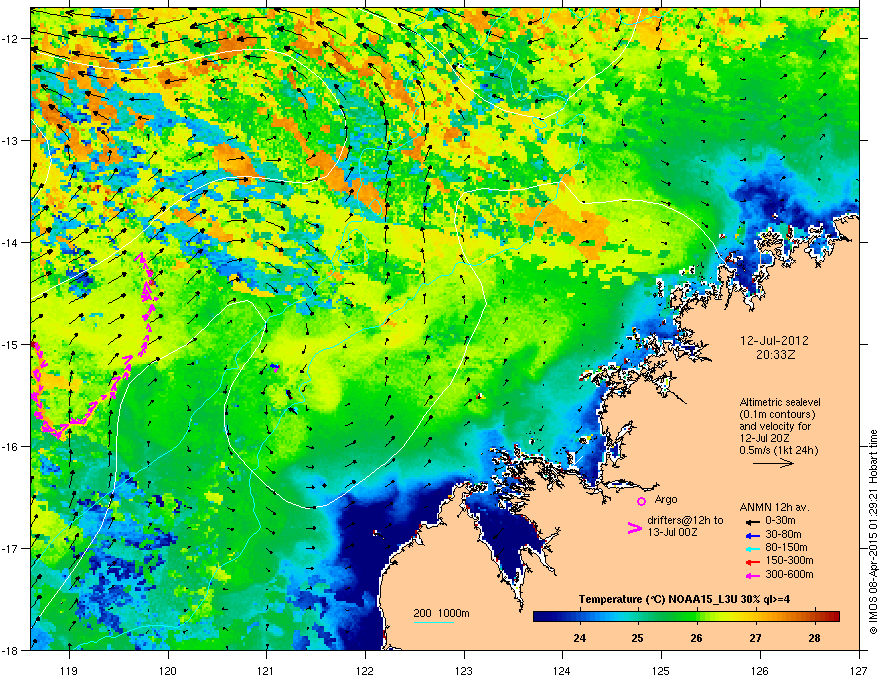
Task: Click the '20:33Z' time label
Action: tap(776, 355)
